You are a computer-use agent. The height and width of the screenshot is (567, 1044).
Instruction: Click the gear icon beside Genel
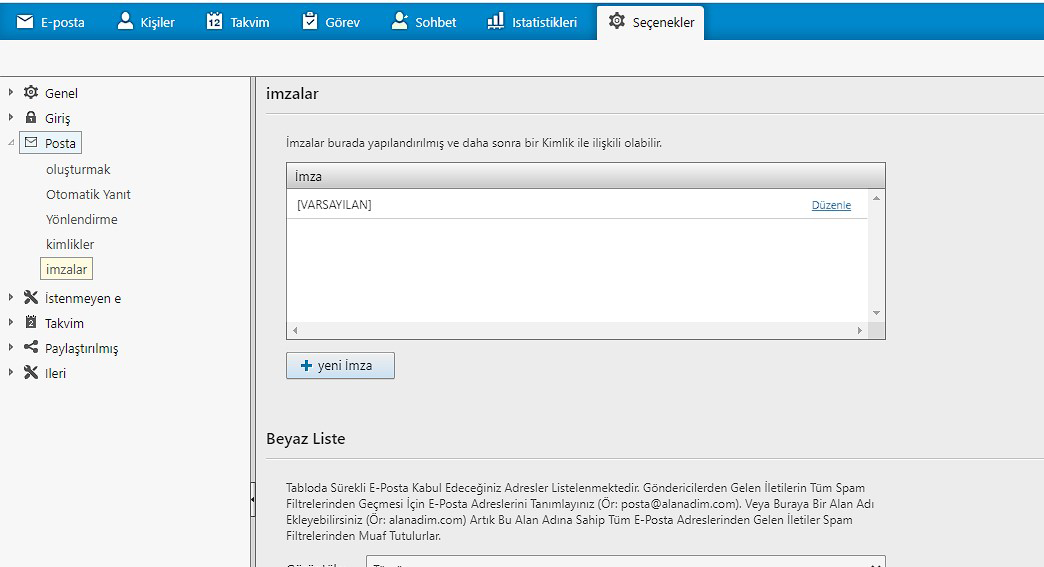coord(31,93)
